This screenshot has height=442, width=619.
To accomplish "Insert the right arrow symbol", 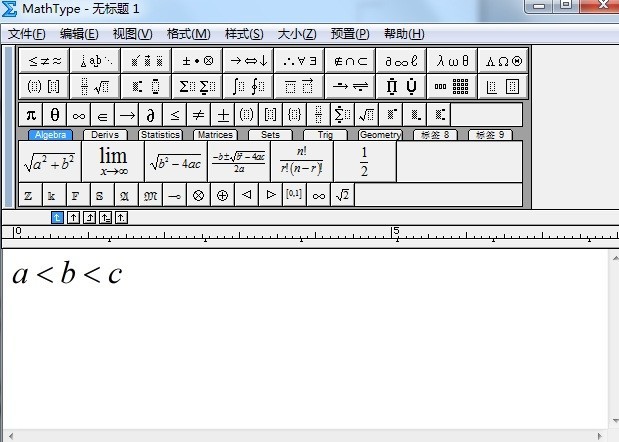I will pos(127,115).
